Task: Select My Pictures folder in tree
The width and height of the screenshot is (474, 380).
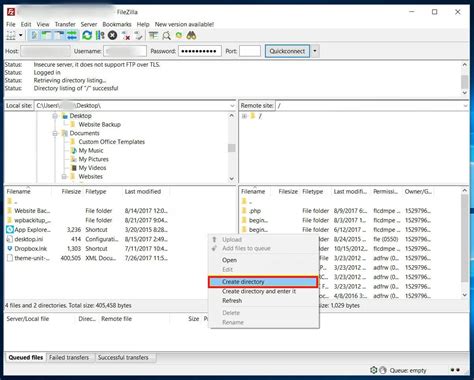Action: tap(93, 159)
